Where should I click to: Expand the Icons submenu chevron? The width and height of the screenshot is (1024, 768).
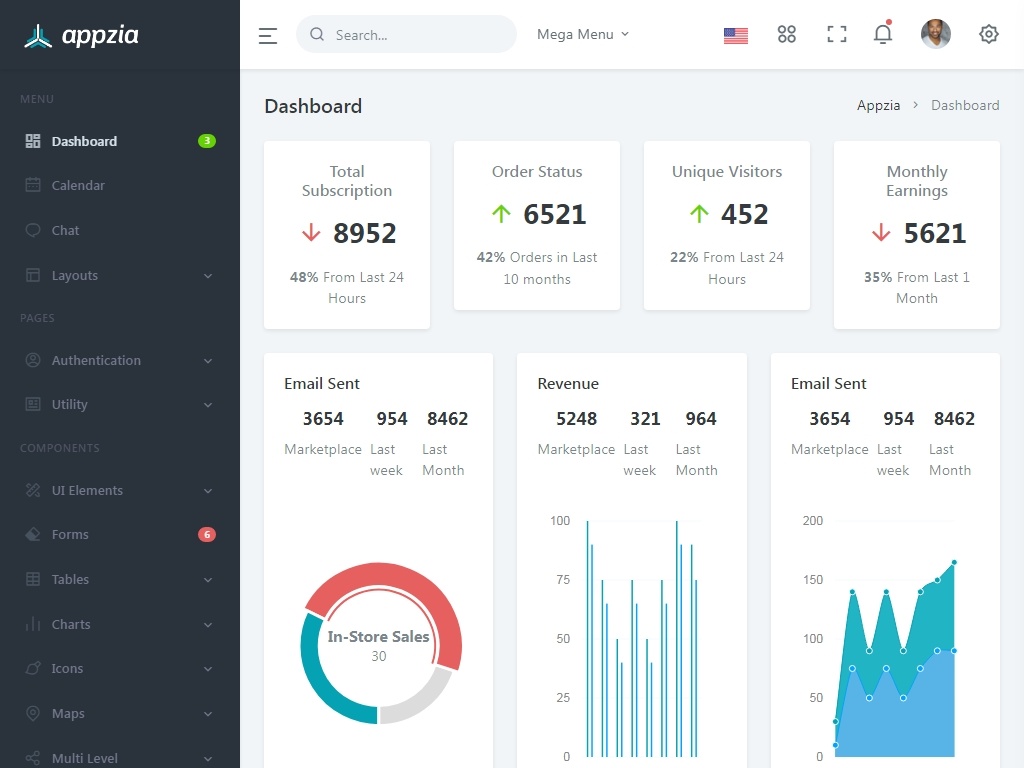coord(208,669)
